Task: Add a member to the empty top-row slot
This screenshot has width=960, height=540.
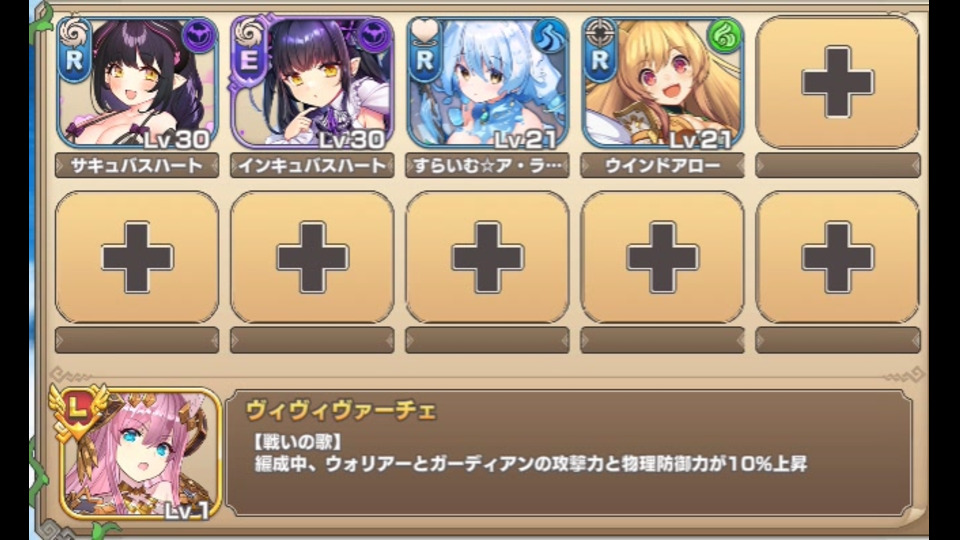Action: tap(838, 83)
